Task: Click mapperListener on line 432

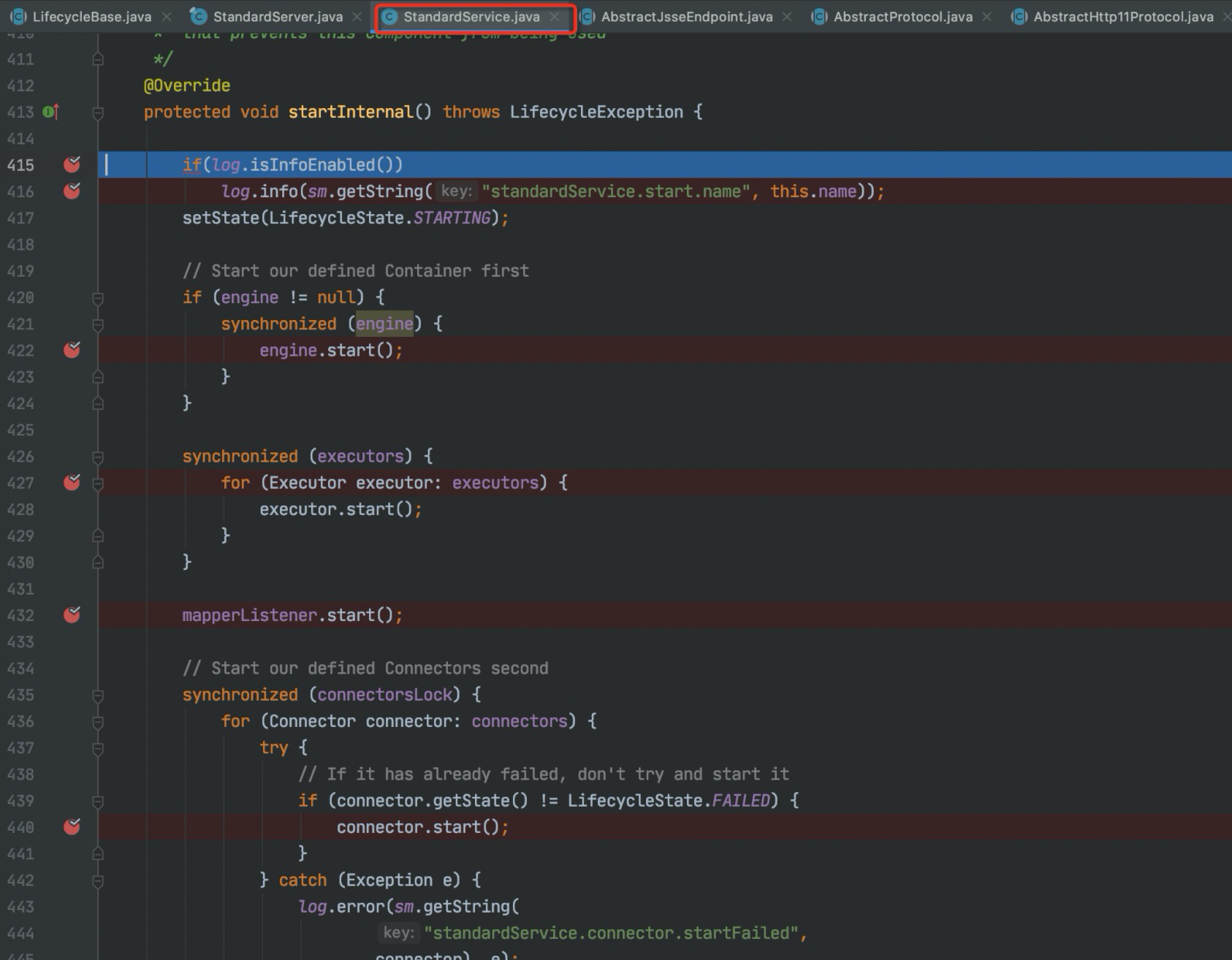Action: [x=250, y=615]
